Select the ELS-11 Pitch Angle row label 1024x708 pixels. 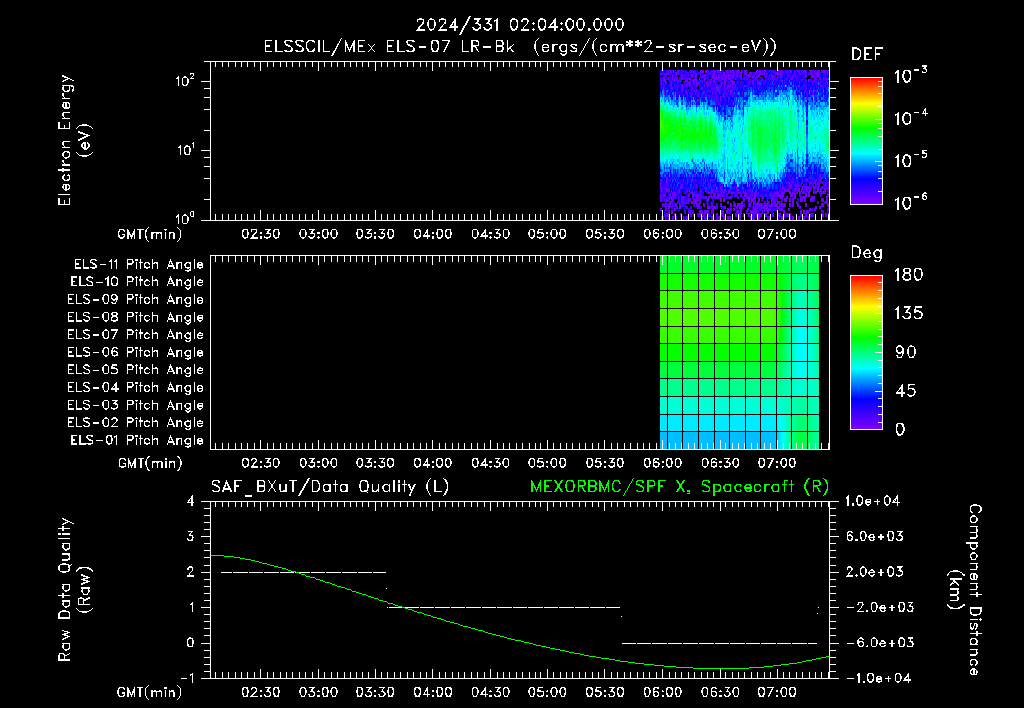click(138, 265)
